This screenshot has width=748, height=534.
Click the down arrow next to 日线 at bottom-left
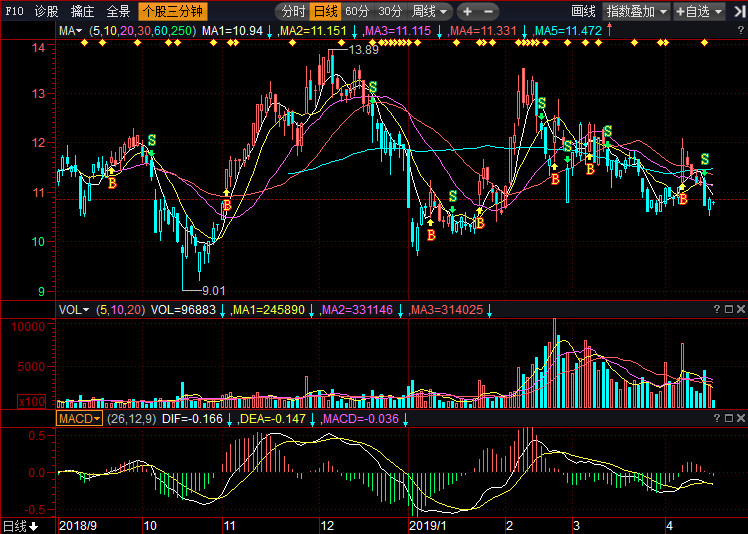click(33, 526)
